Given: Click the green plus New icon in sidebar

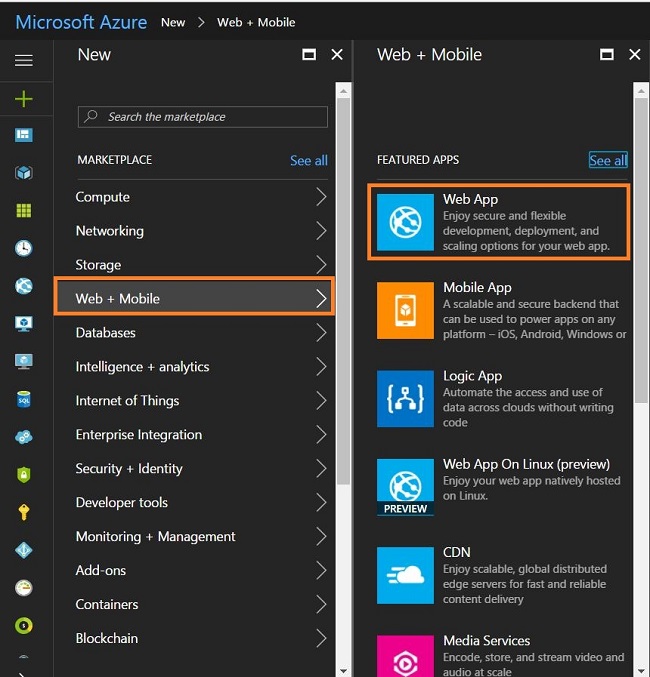Looking at the screenshot, I should pos(24,98).
